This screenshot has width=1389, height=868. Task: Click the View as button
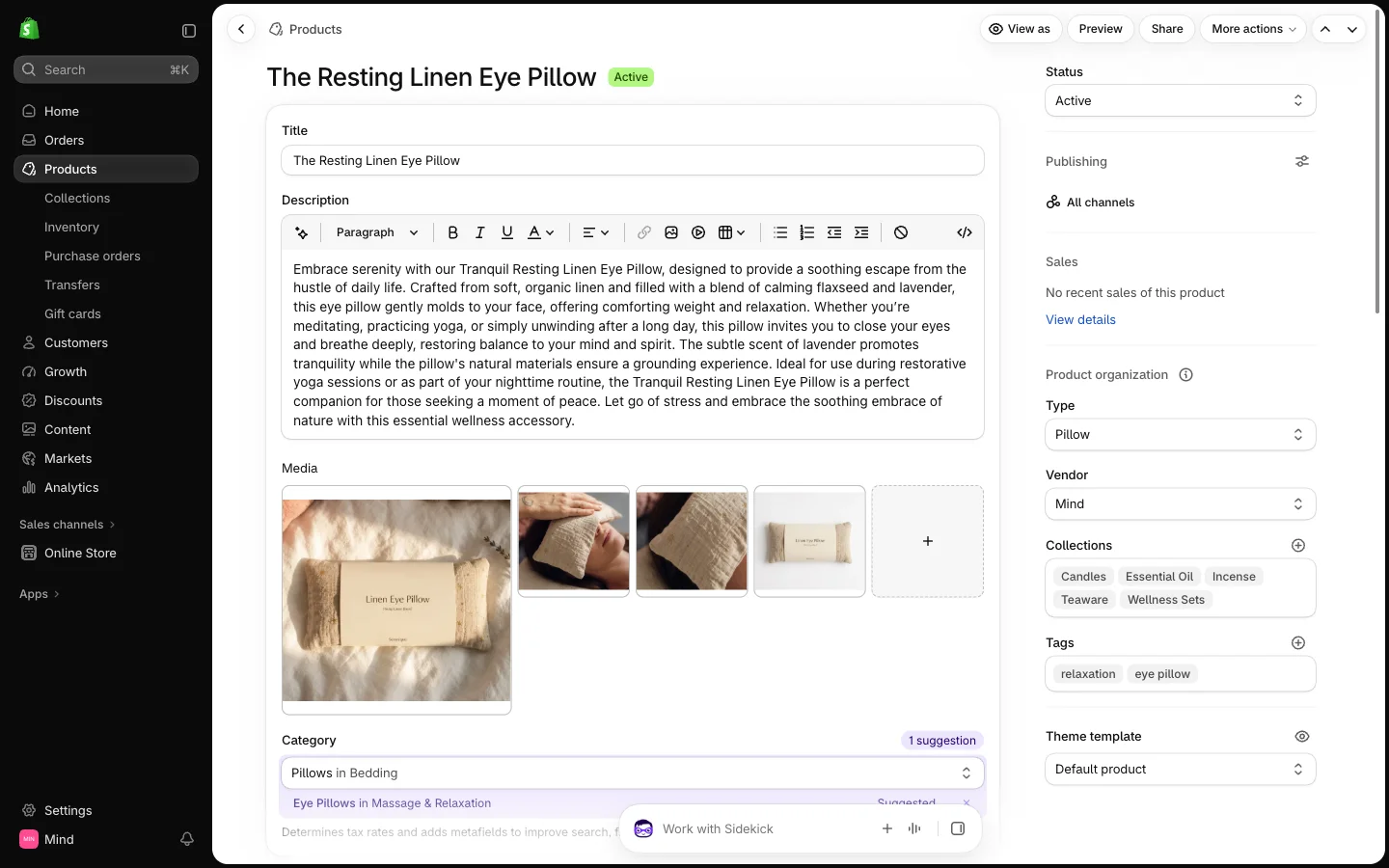click(1021, 29)
